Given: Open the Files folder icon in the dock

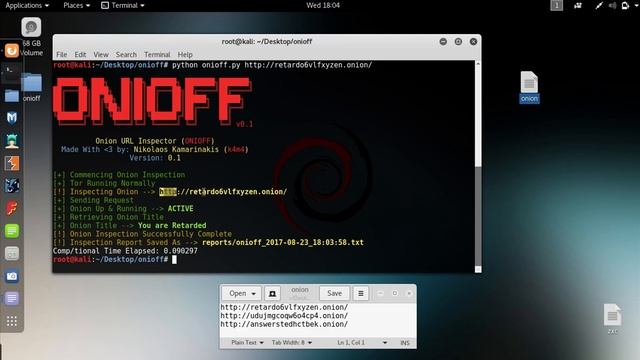Looking at the screenshot, I should [x=12, y=96].
